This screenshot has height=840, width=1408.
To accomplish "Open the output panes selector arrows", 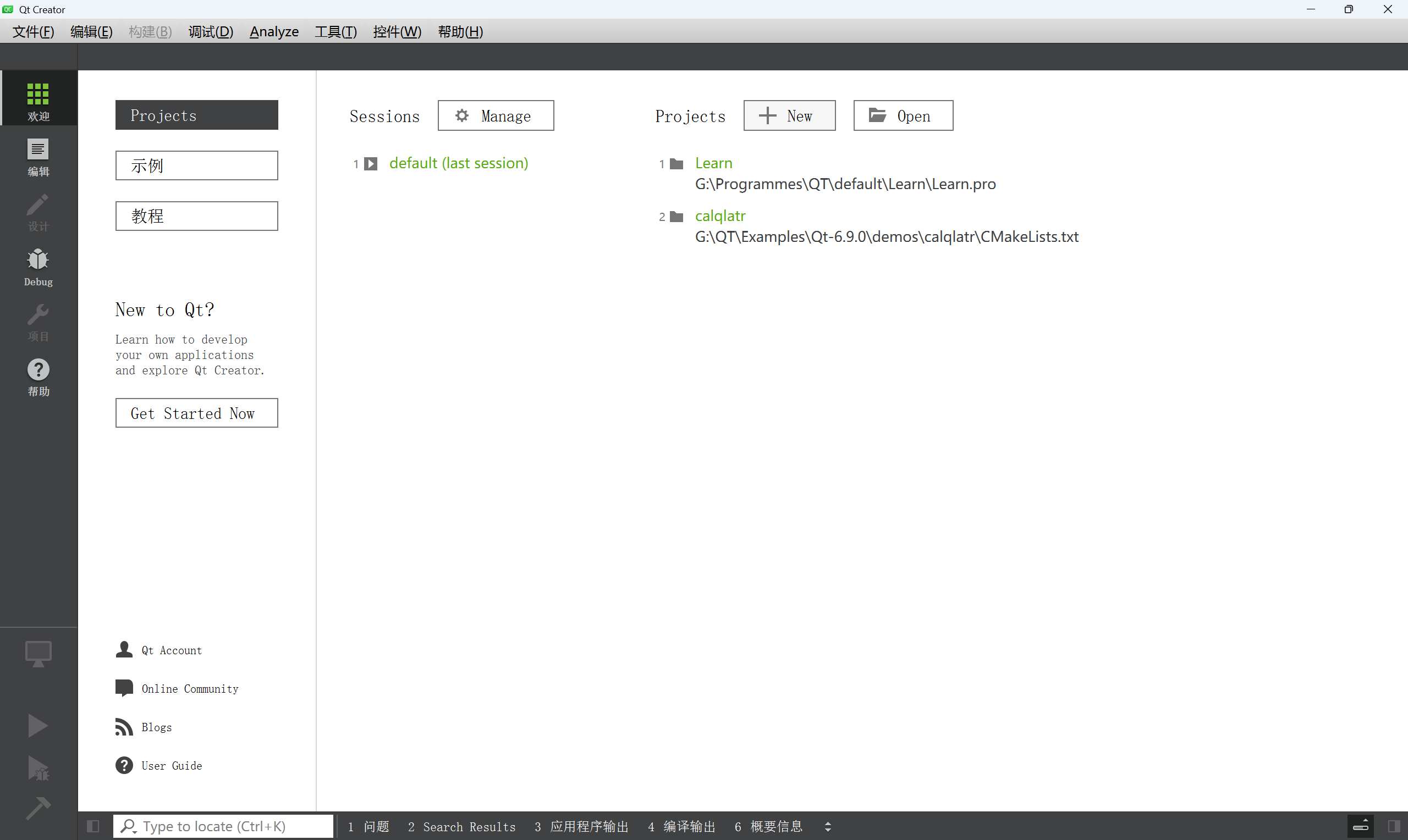I will pos(828,827).
